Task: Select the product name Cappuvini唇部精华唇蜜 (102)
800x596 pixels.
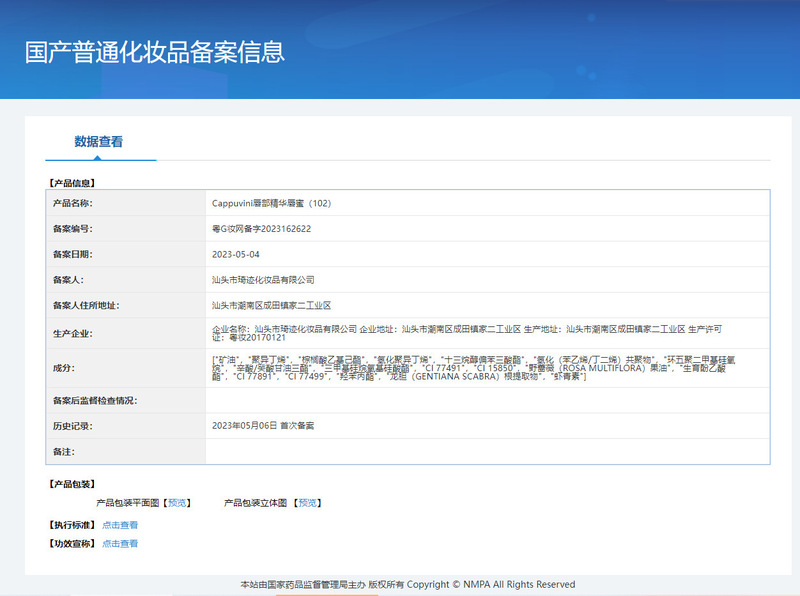Action: [271, 203]
